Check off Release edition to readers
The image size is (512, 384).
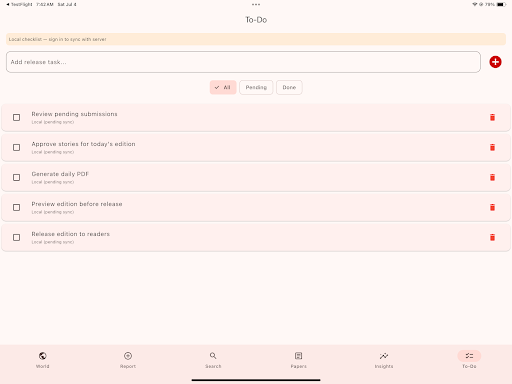(16, 237)
